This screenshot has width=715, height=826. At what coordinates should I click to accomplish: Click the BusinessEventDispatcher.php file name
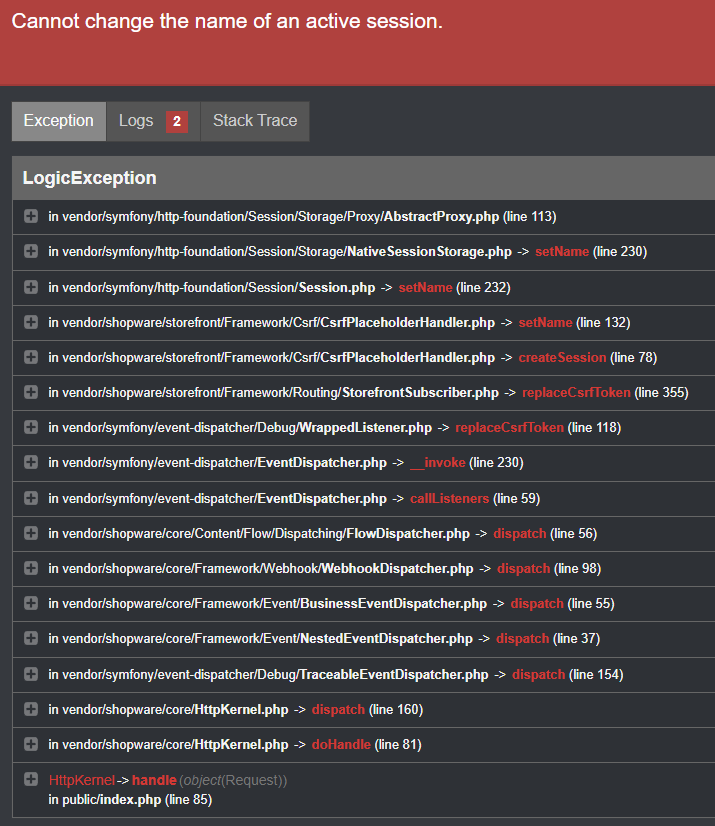(394, 604)
